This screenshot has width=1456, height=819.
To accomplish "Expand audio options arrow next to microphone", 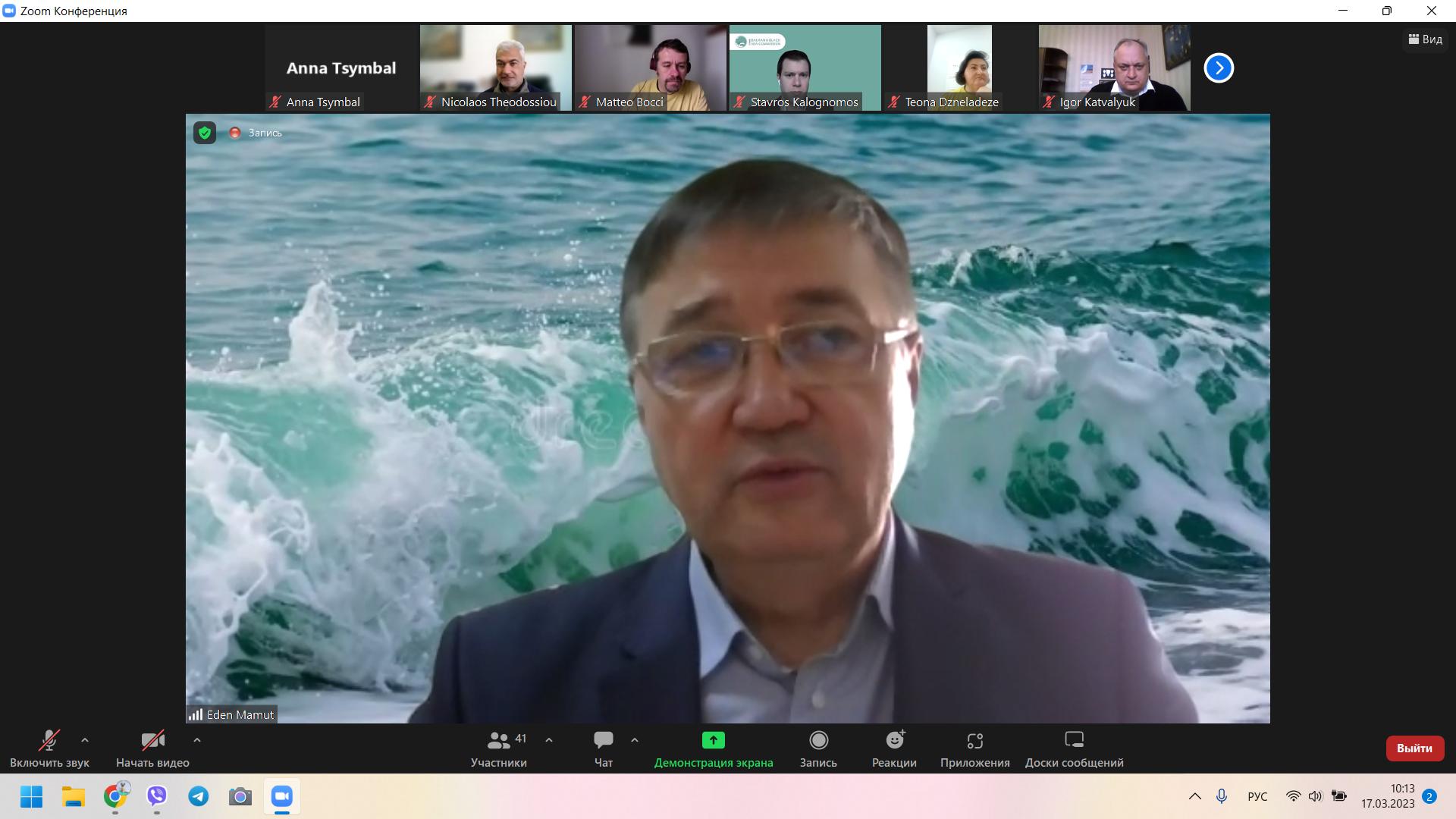I will (85, 740).
